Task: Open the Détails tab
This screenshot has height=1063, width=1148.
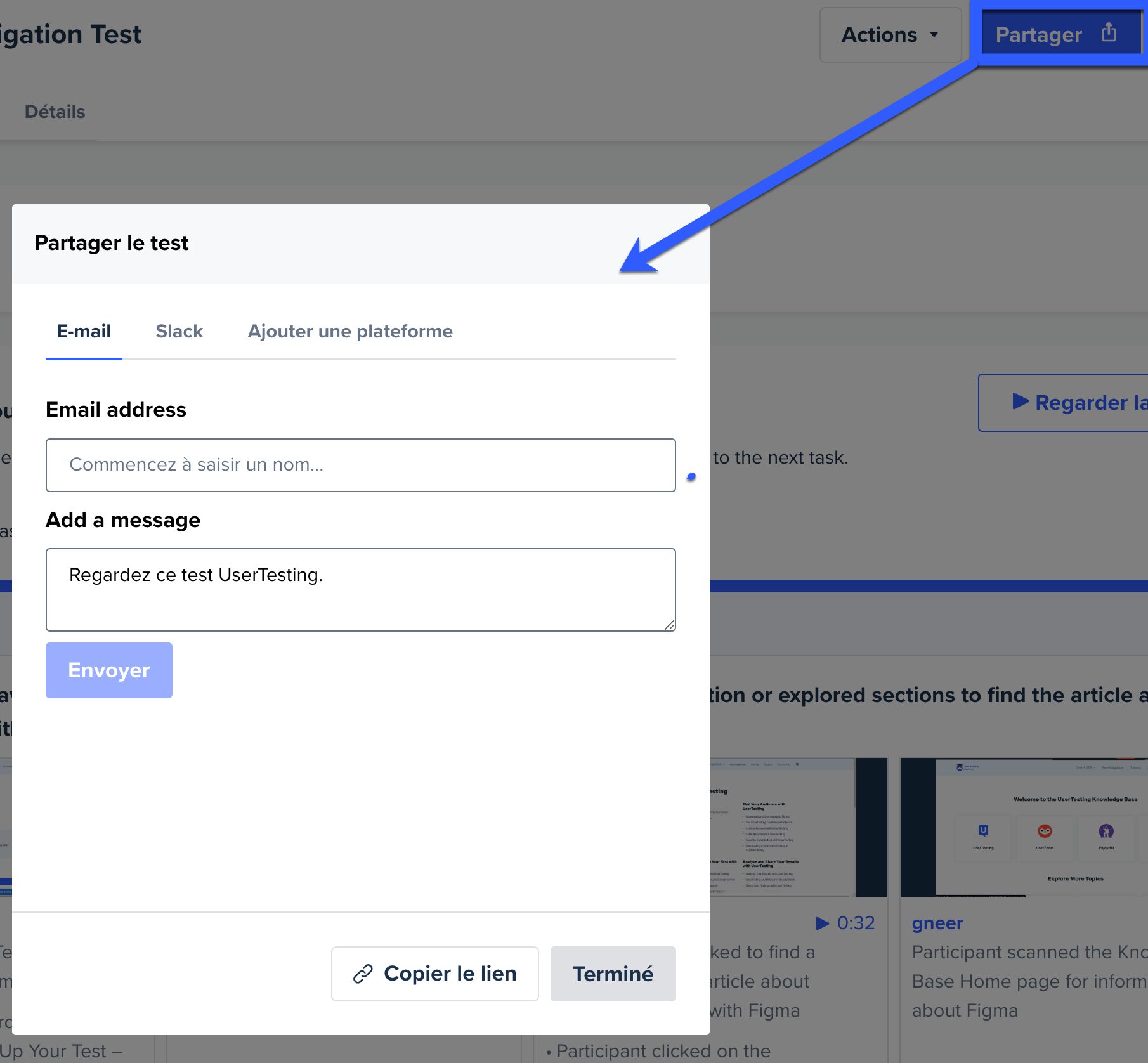Action: point(55,112)
